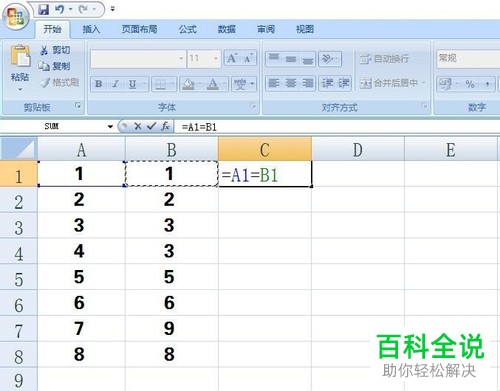Screen dimensions: 500x391
Task: Apply percent style
Action: pyautogui.click(x=470, y=84)
